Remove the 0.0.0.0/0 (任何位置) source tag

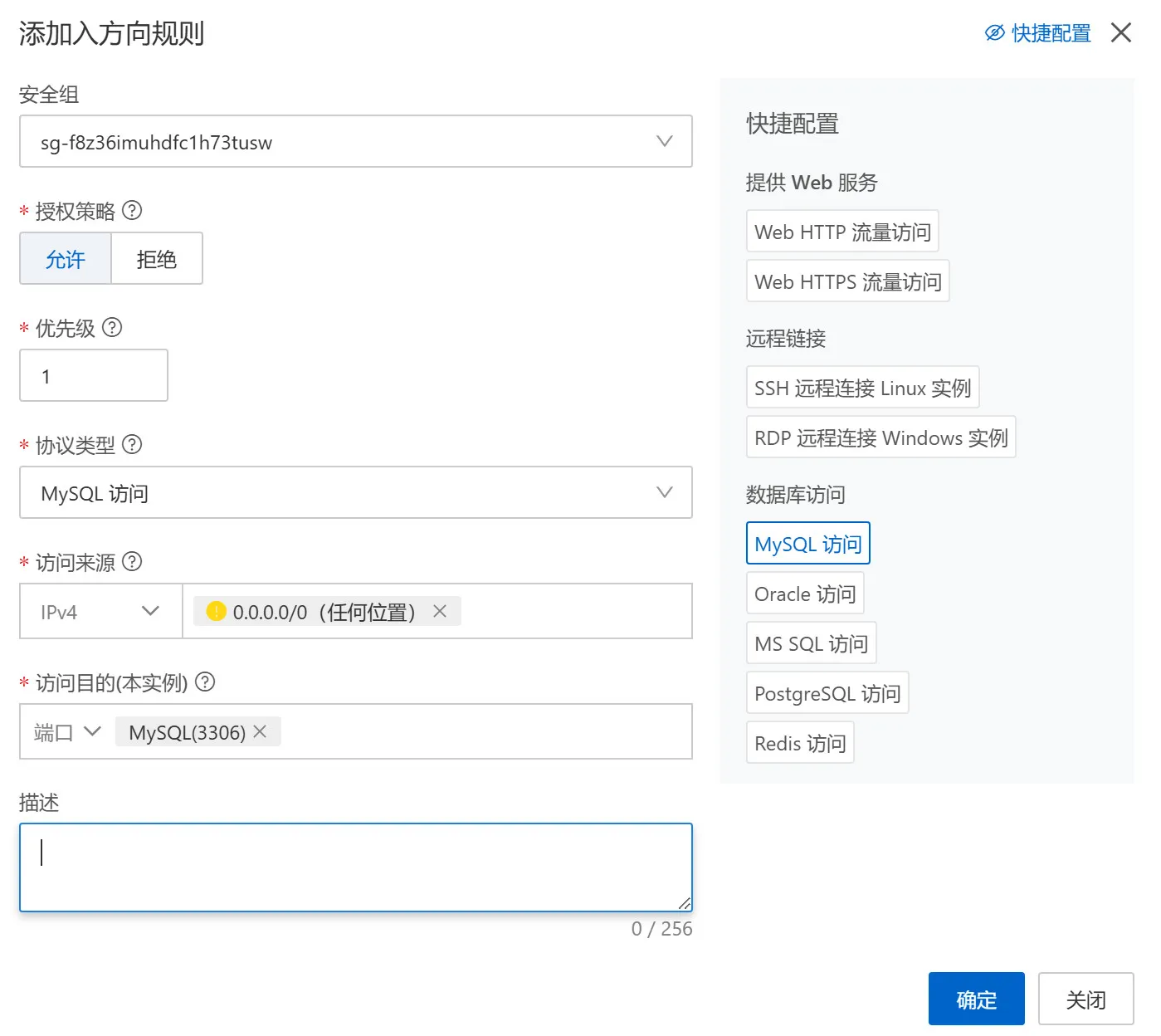click(440, 611)
